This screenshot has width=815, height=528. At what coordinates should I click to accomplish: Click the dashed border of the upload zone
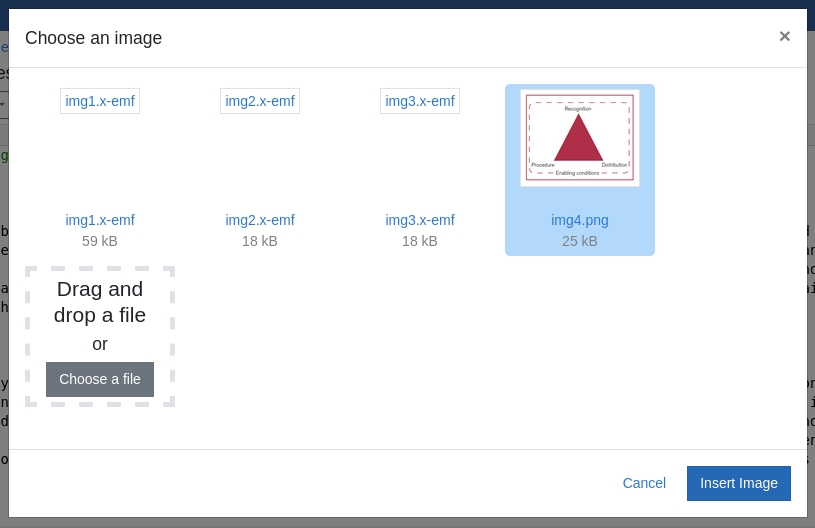[x=28, y=336]
